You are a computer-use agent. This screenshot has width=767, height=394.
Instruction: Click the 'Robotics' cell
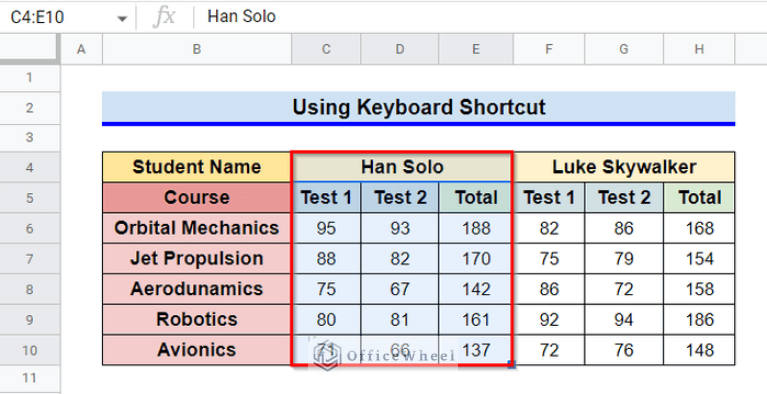tap(197, 319)
